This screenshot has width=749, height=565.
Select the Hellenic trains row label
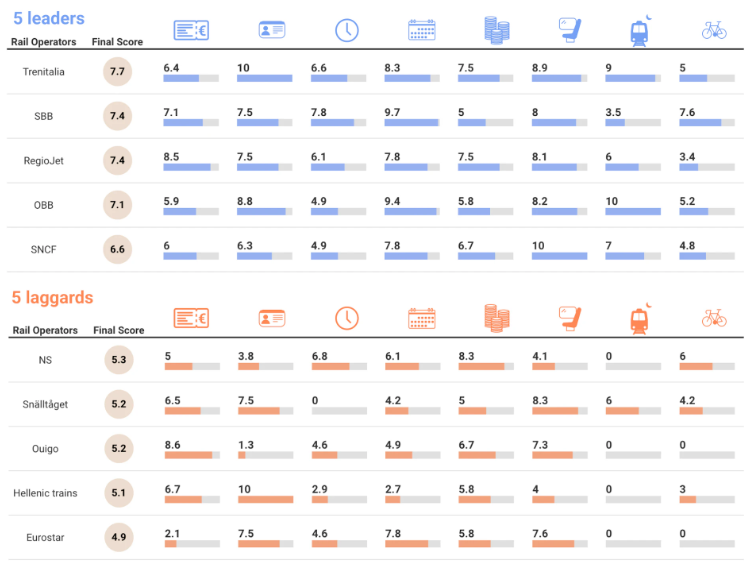point(45,493)
